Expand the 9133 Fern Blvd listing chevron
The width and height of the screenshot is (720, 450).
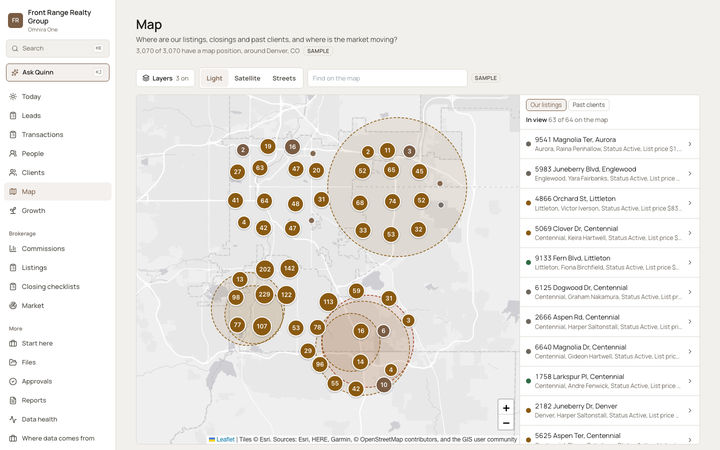pos(690,262)
